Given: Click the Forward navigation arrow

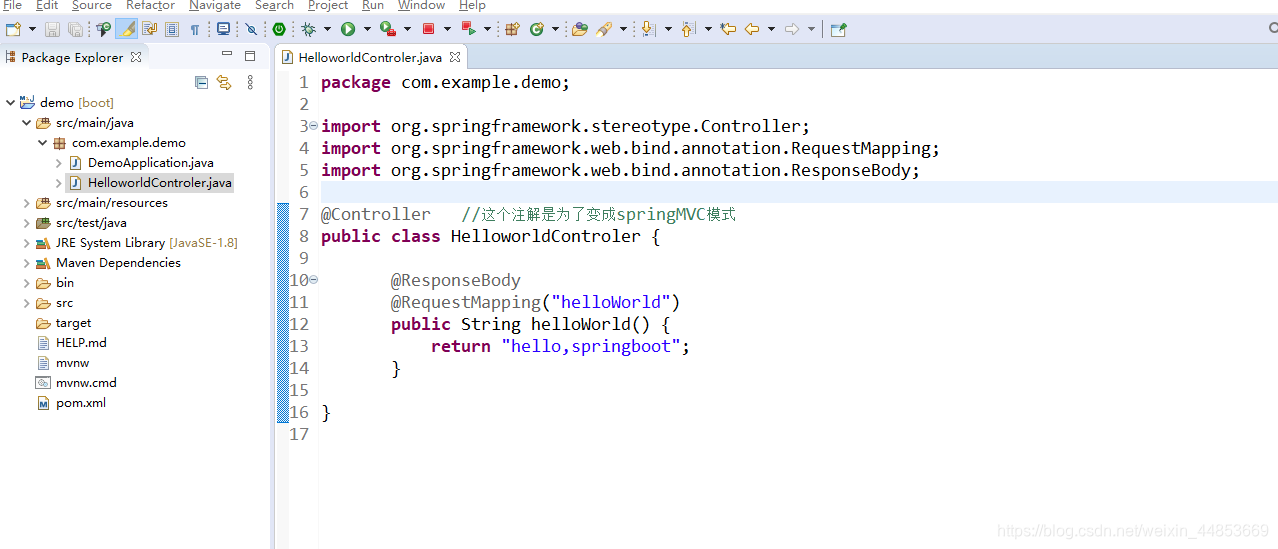Looking at the screenshot, I should click(x=791, y=29).
